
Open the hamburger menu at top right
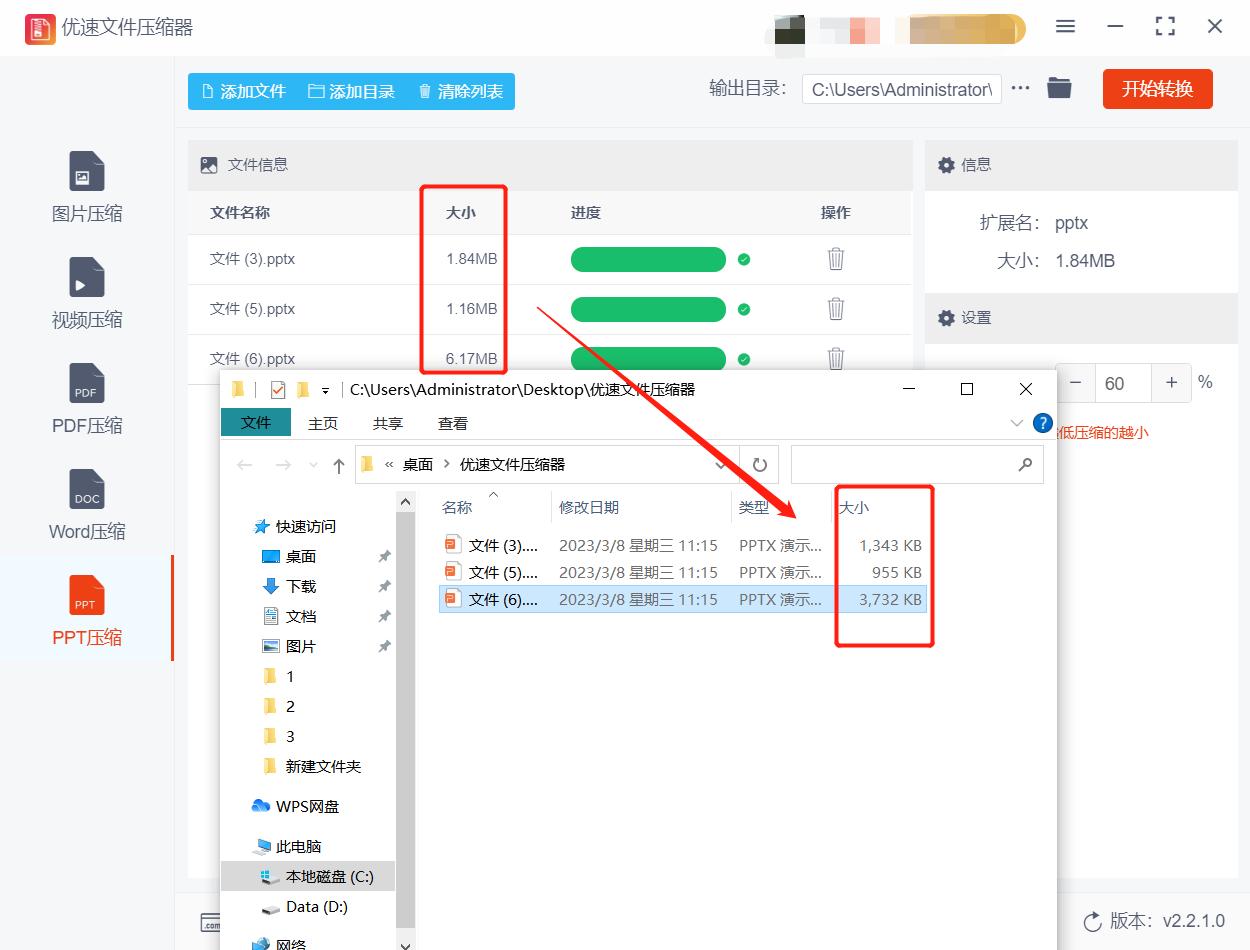pos(1065,27)
